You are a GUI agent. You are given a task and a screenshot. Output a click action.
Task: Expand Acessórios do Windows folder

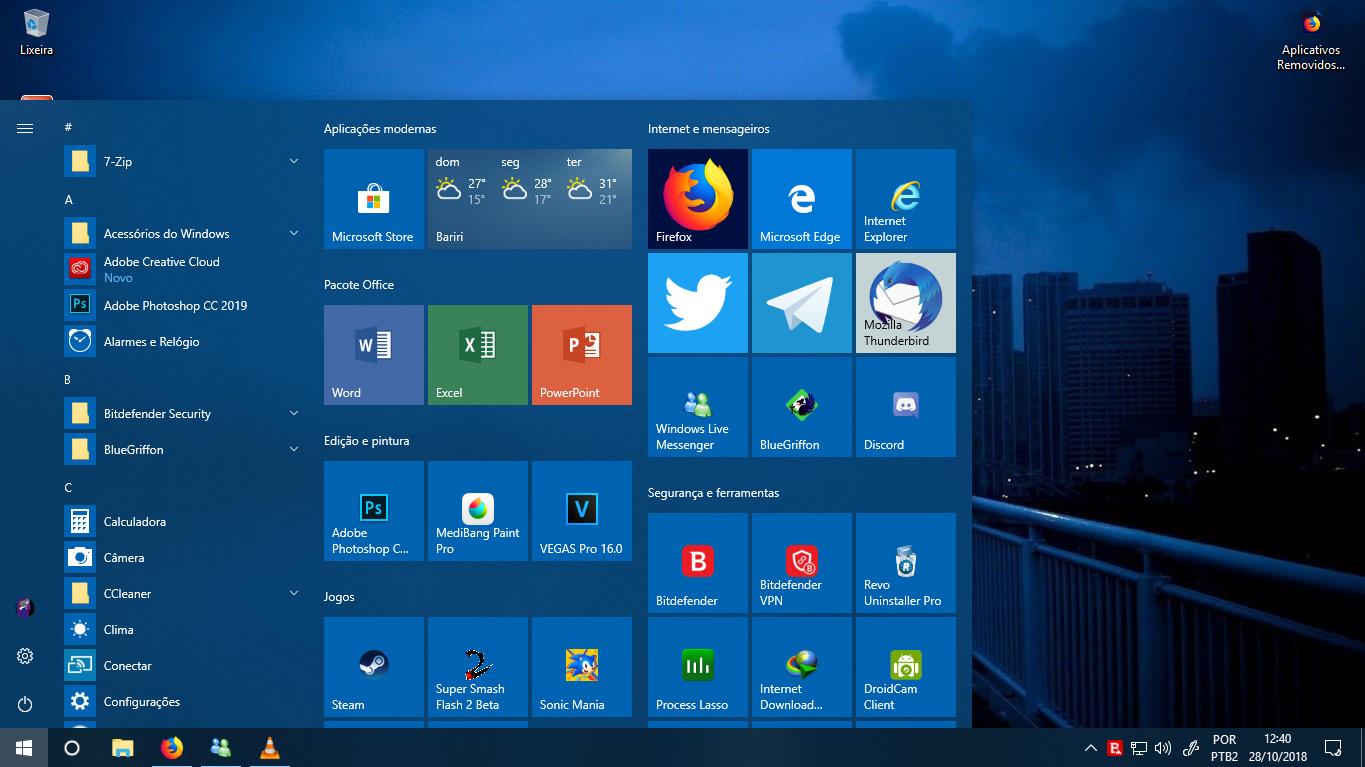184,233
